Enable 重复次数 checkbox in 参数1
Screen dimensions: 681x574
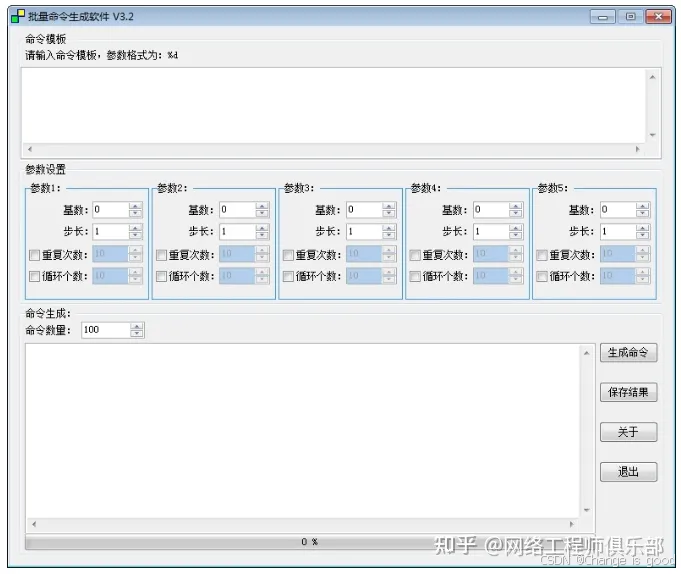pyautogui.click(x=34, y=255)
